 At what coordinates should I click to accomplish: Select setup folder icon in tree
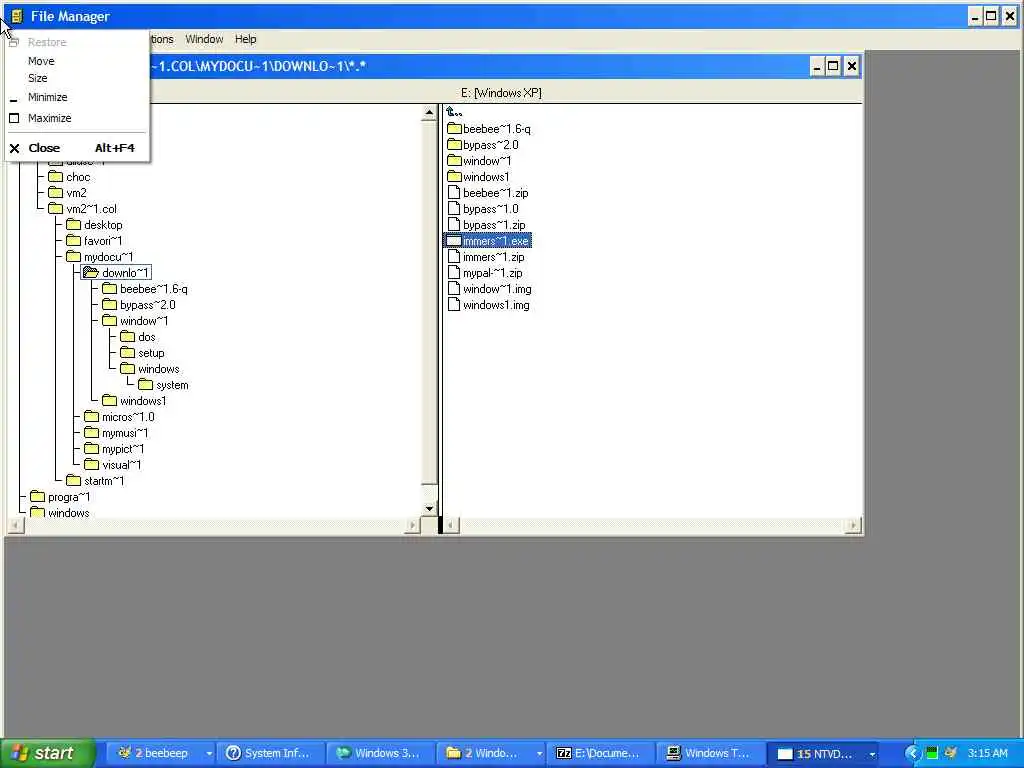coord(127,353)
